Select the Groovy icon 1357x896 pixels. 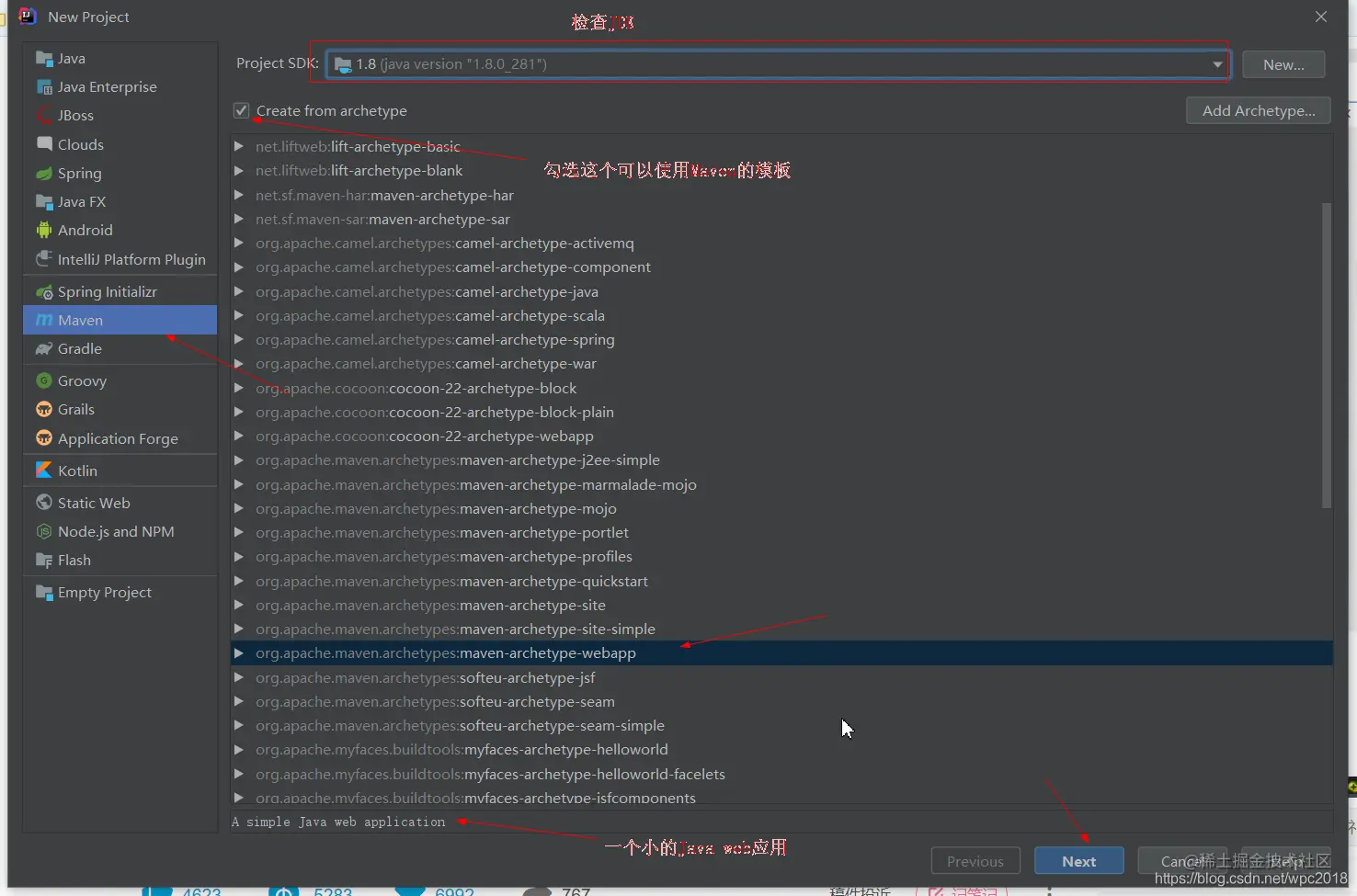44,381
